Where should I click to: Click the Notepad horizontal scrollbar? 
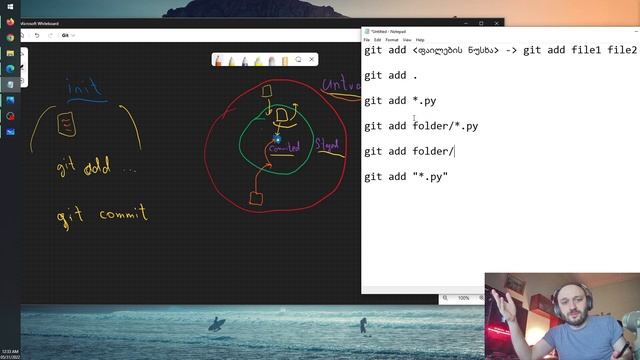coord(423,289)
